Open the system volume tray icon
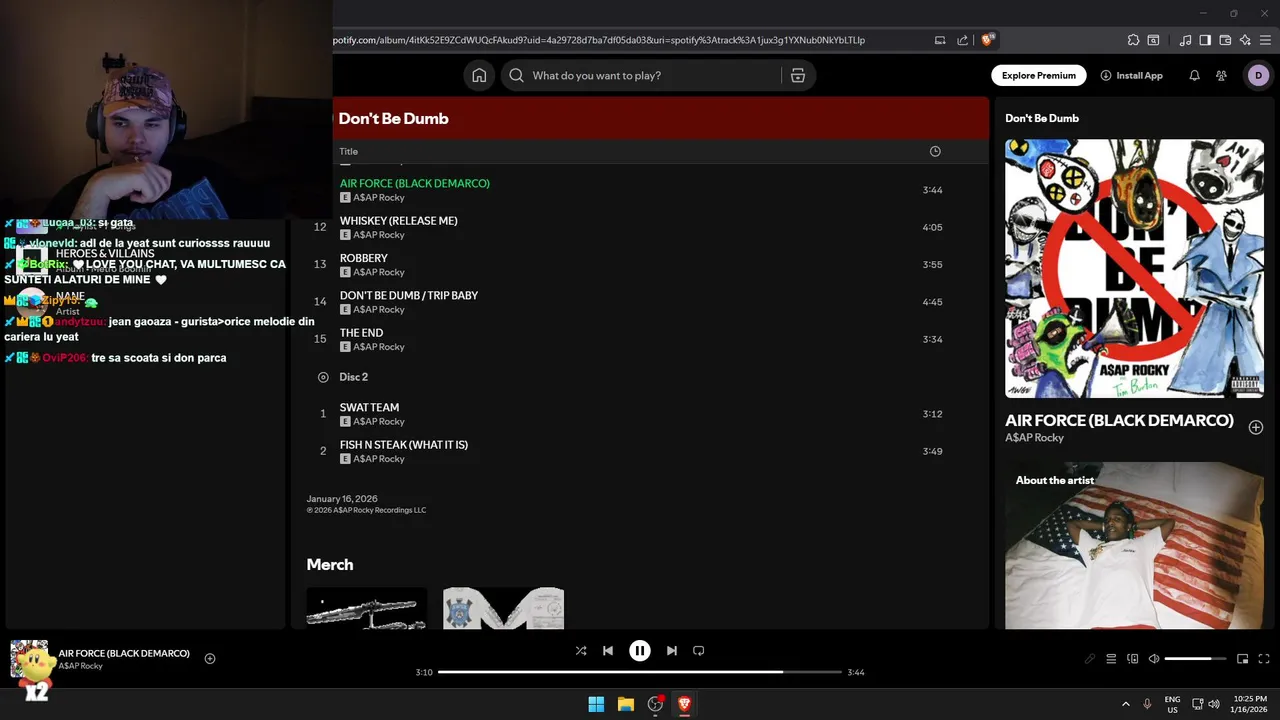This screenshot has width=1280, height=720. (1214, 704)
